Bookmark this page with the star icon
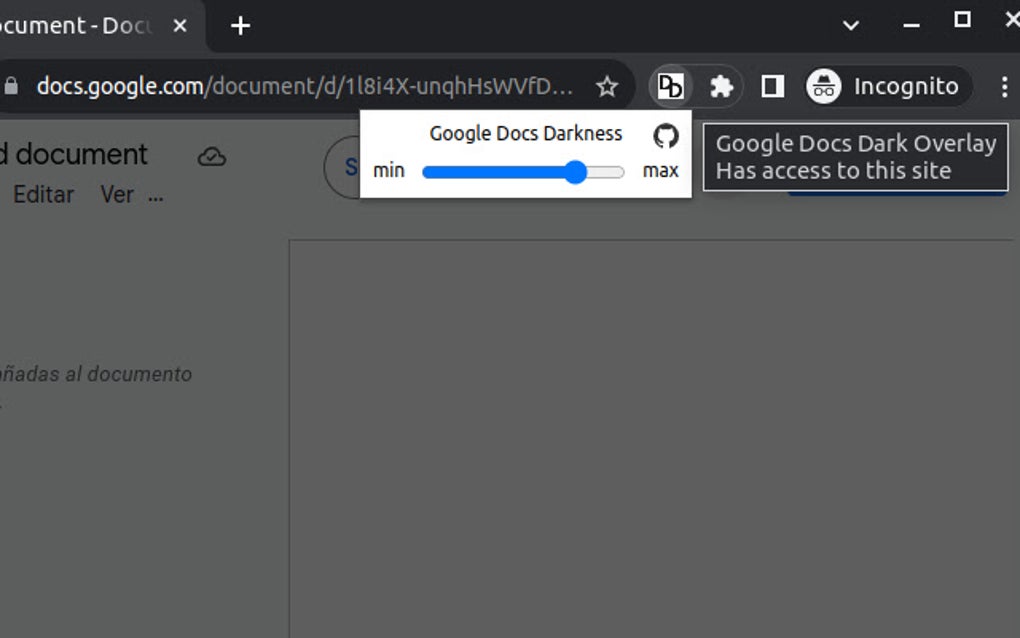This screenshot has width=1020, height=638. pos(606,86)
